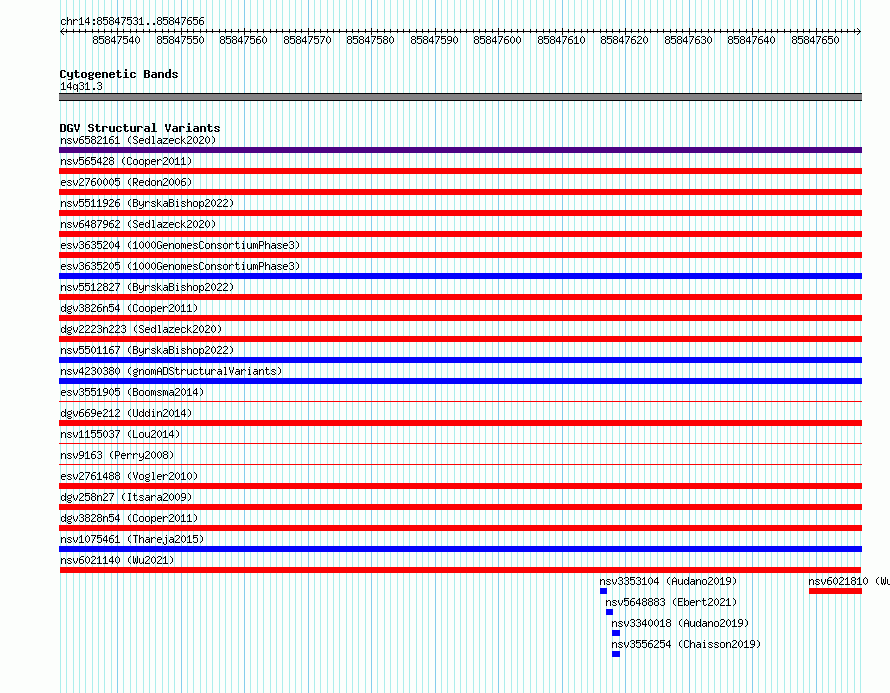
Task: Click ruler position 85847540
Action: point(116,40)
